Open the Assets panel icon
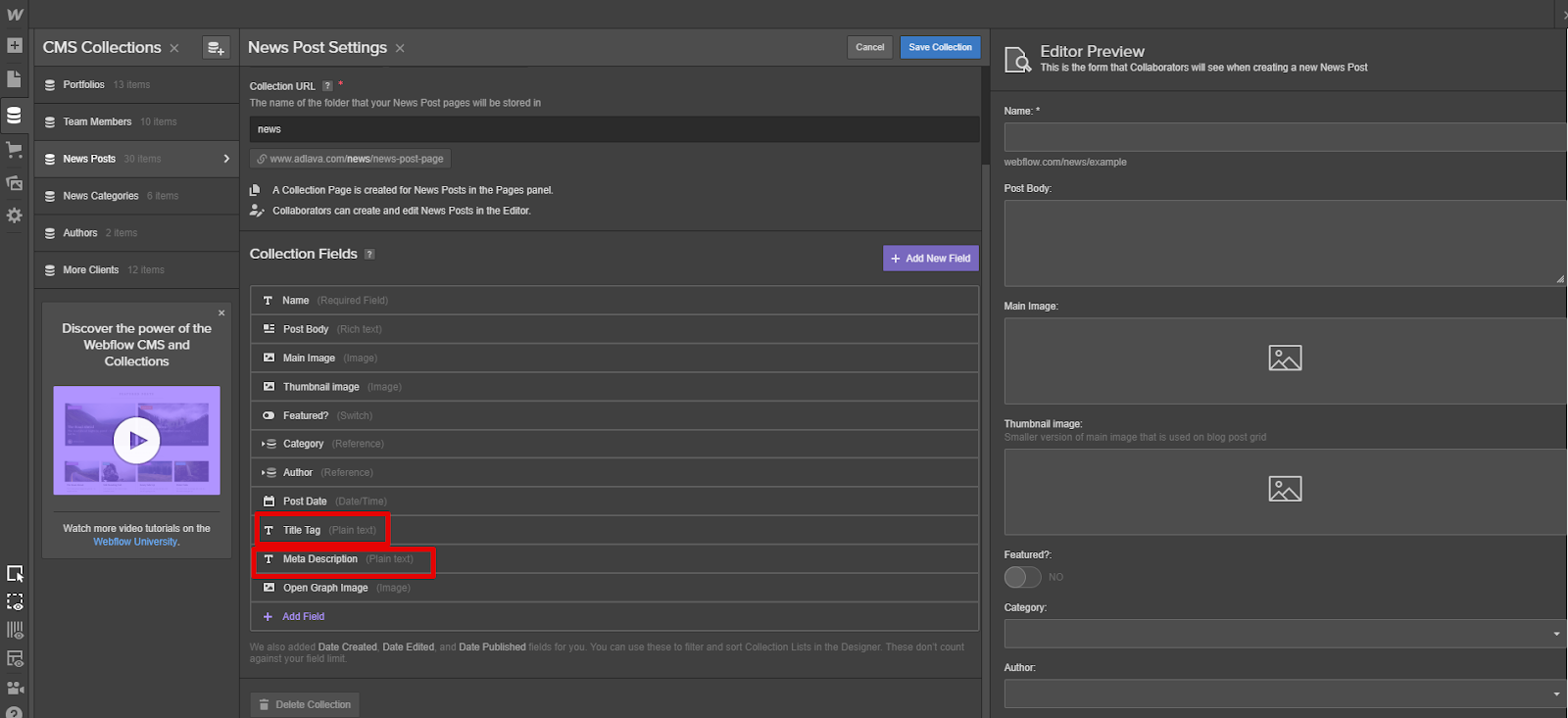The height and width of the screenshot is (718, 1568). click(x=15, y=183)
